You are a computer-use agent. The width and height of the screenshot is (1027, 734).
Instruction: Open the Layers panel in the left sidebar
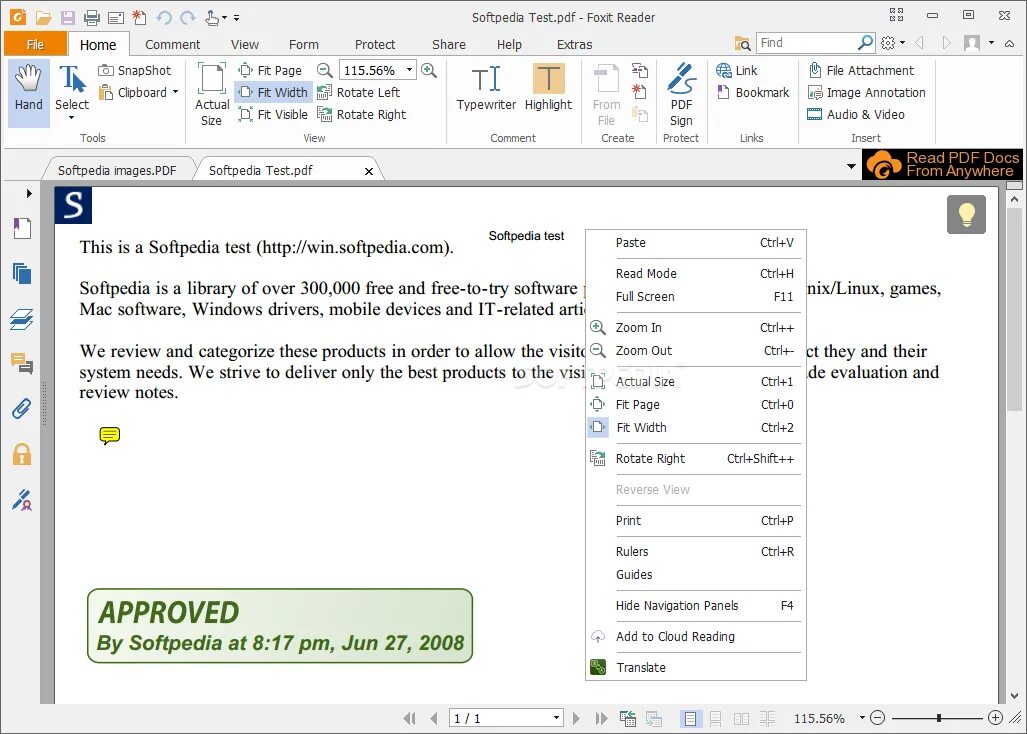pos(22,320)
